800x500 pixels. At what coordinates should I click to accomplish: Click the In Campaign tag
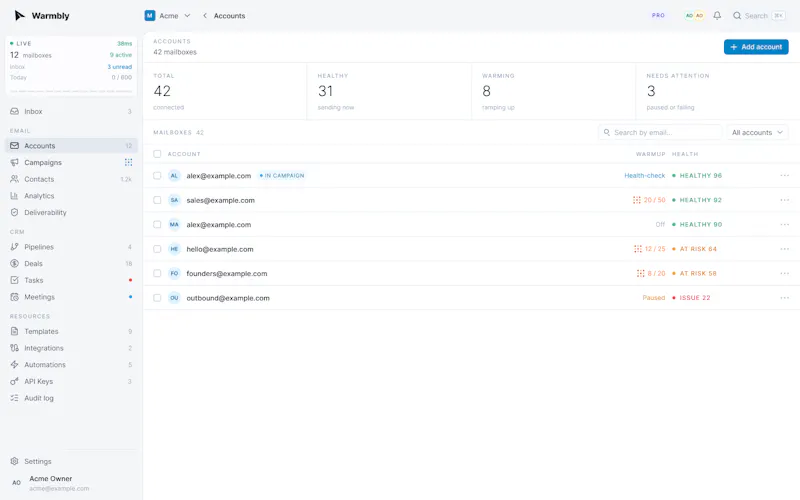click(282, 176)
